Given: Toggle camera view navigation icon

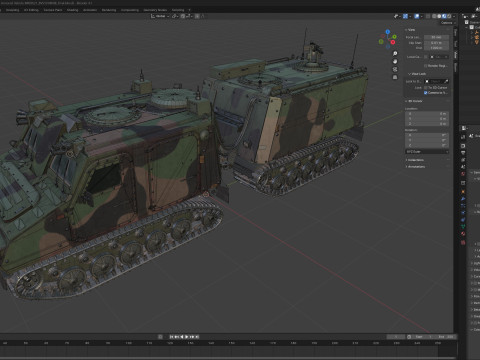Looking at the screenshot, I should point(395,69).
